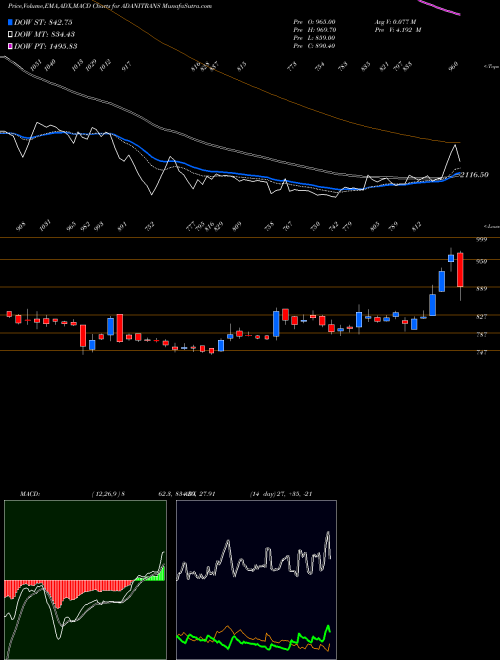The width and height of the screenshot is (500, 660).
Task: Click the final tall red candlestick
Action: pos(460,270)
